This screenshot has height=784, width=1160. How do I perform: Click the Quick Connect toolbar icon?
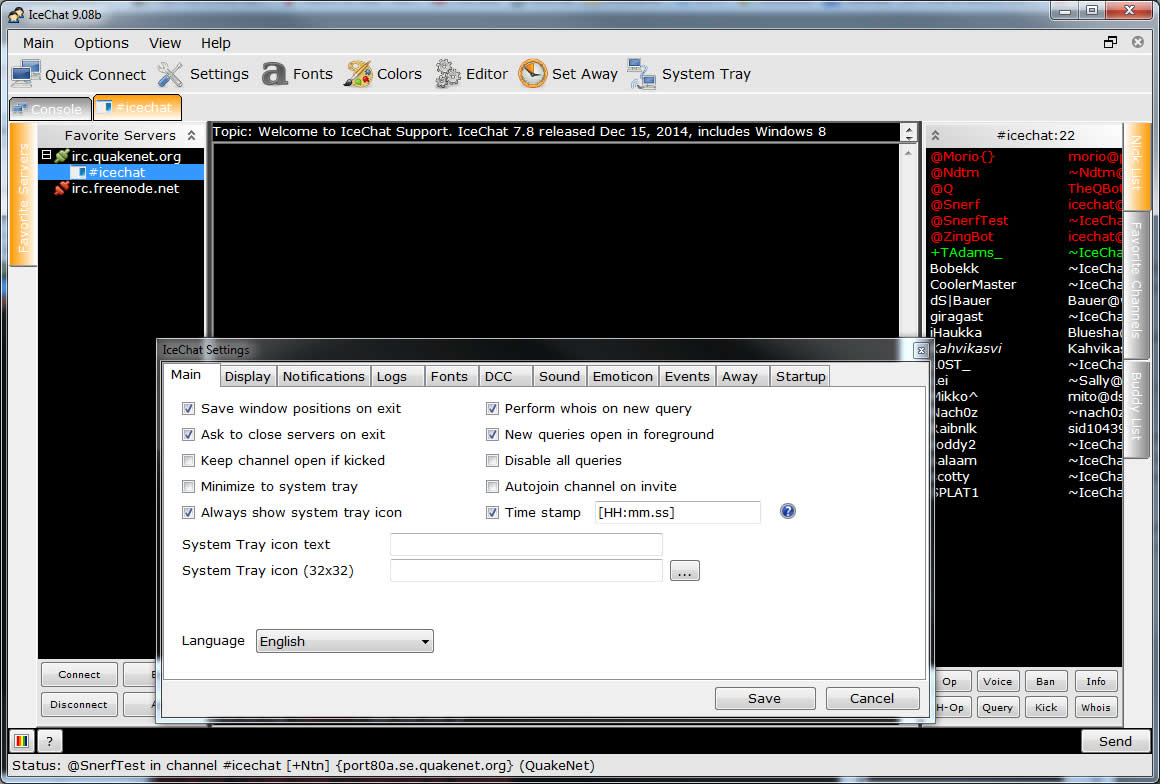[26, 74]
